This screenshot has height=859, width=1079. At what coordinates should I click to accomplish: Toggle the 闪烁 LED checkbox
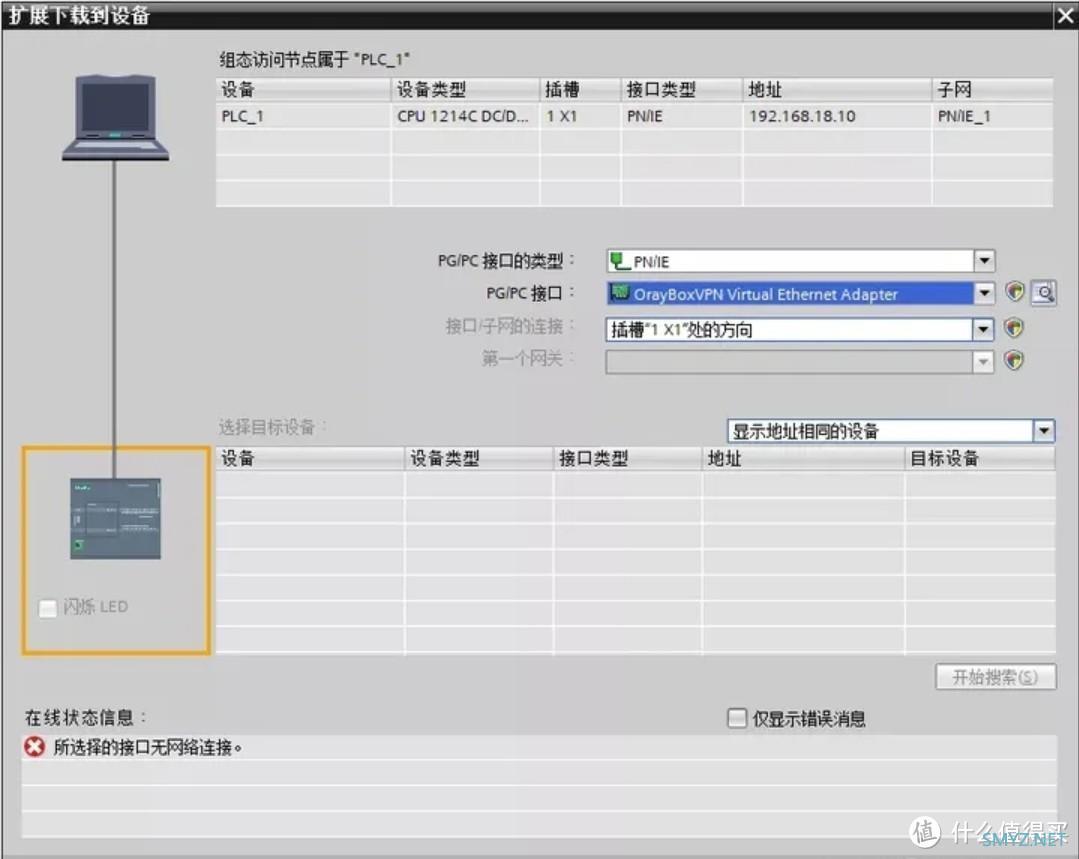[x=47, y=608]
